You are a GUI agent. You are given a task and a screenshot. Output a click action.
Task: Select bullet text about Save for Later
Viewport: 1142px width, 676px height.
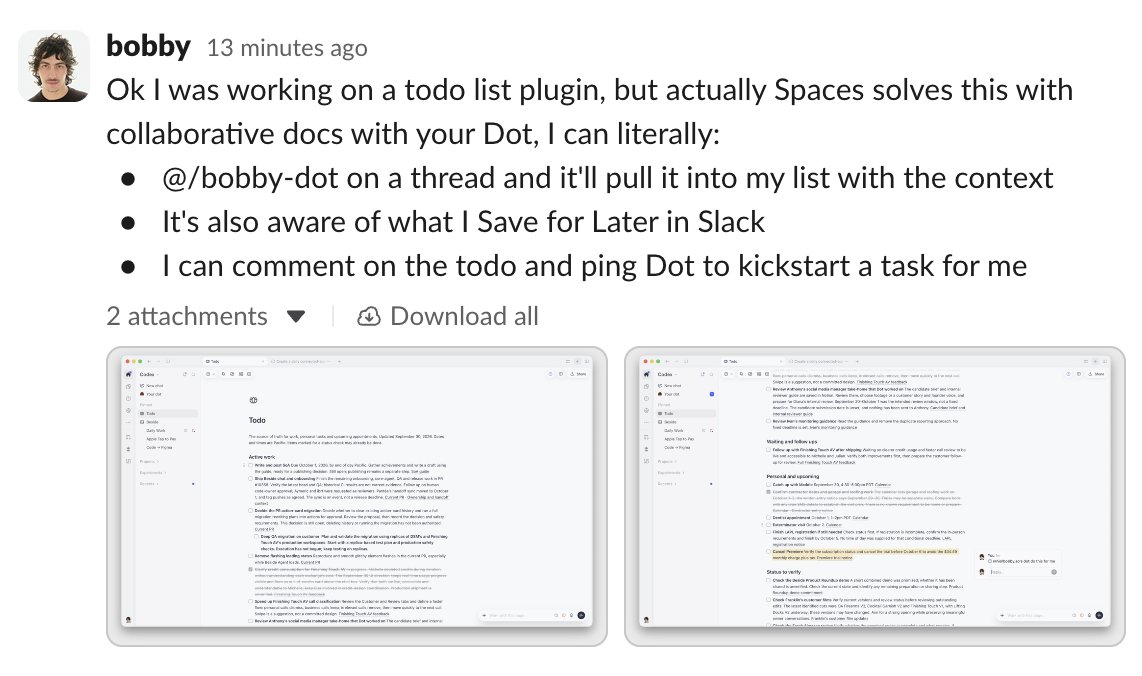463,221
